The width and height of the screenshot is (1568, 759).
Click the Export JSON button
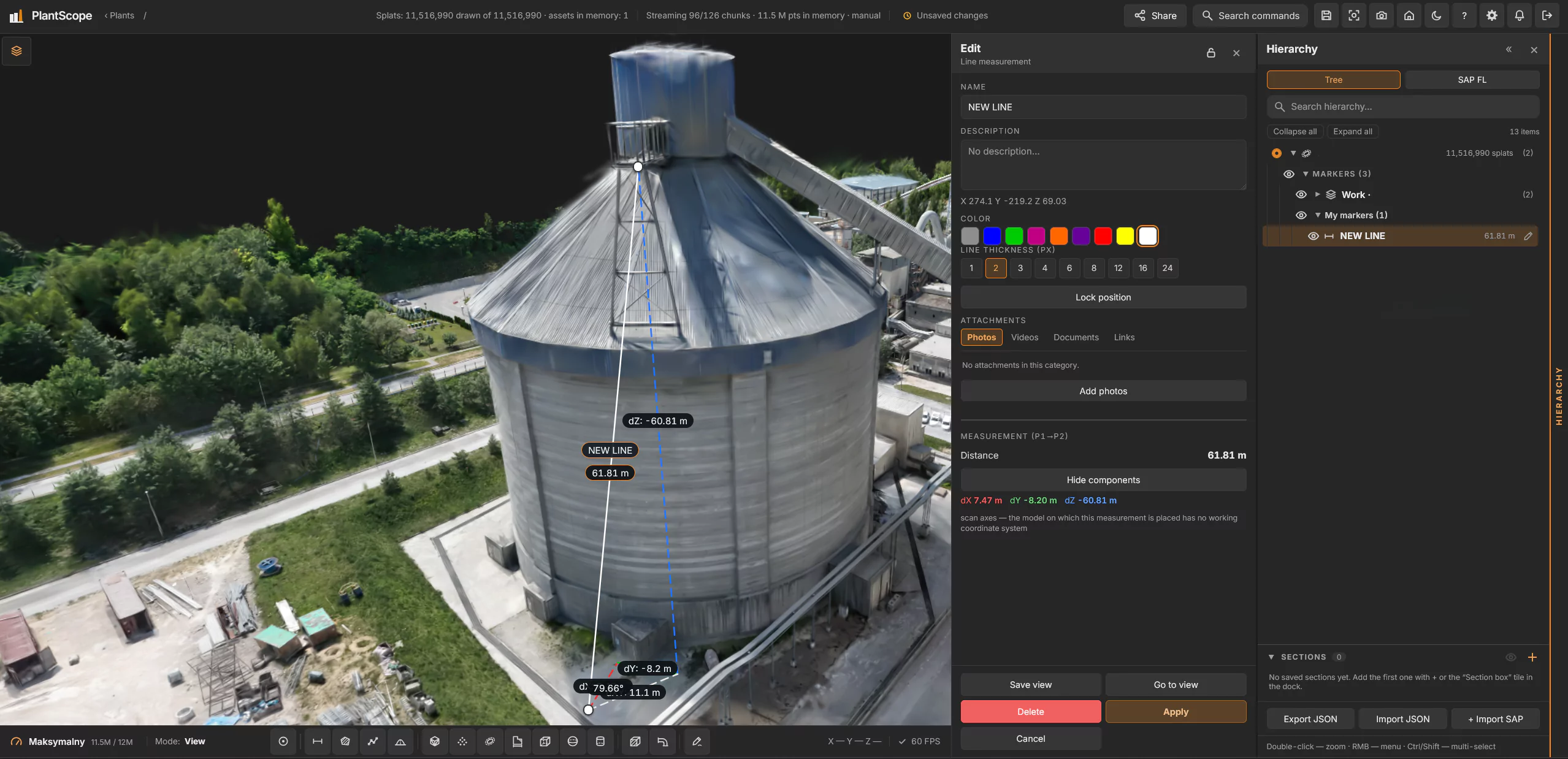[x=1310, y=719]
